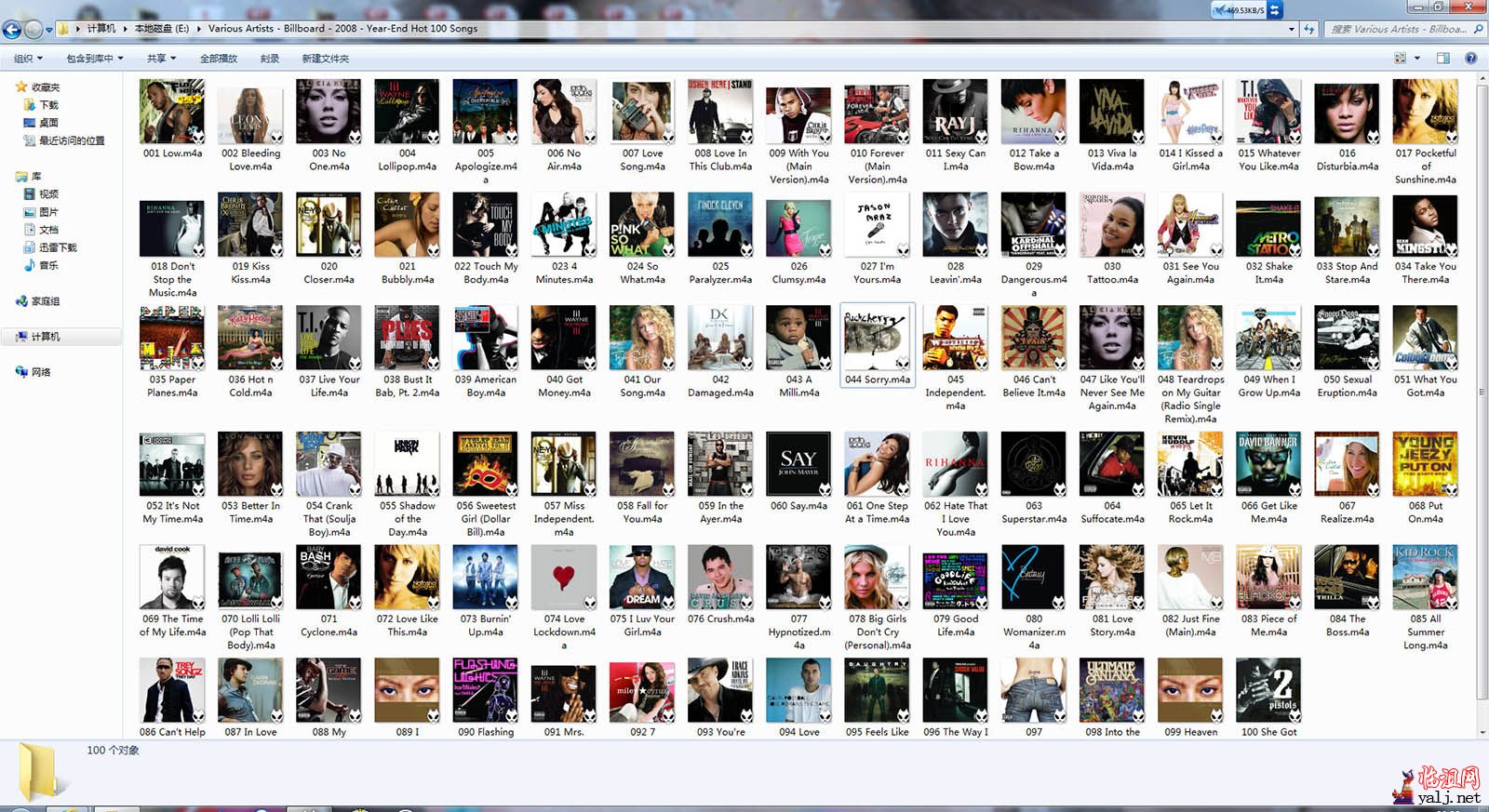The image size is (1489, 812).
Task: Click 刻录 burn button in toolbar
Action: coord(270,59)
